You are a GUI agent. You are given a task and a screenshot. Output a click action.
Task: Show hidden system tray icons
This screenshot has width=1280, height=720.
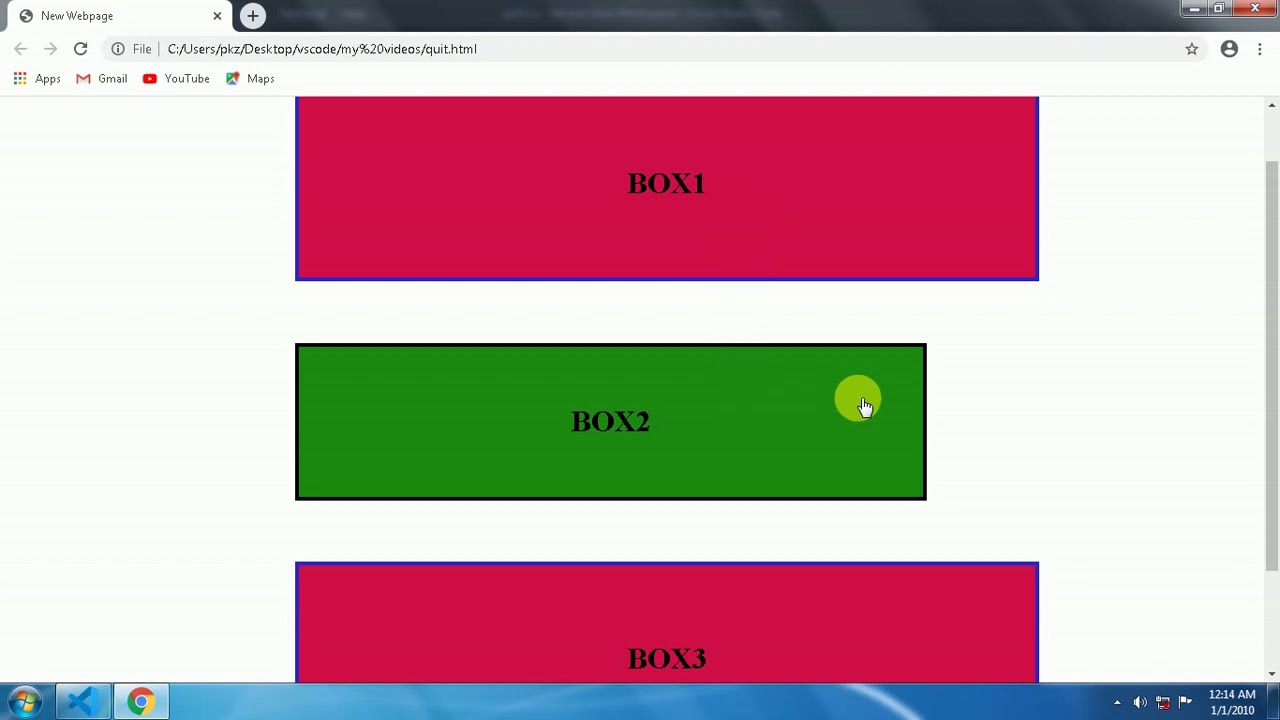1117,702
